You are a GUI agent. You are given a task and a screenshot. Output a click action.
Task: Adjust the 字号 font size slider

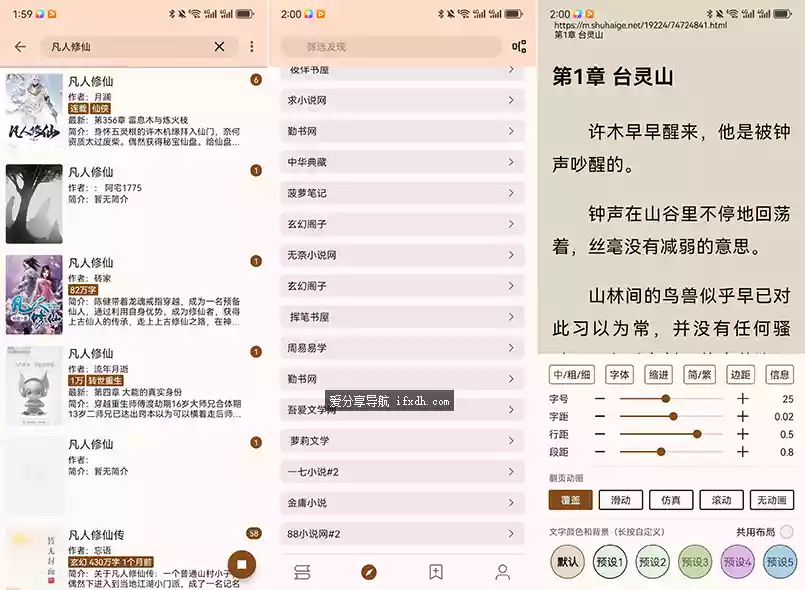tap(664, 398)
